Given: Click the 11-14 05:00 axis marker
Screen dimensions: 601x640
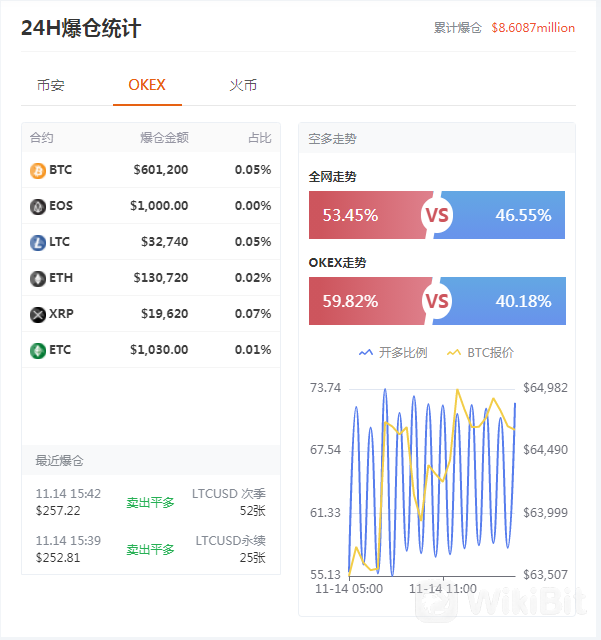Looking at the screenshot, I should point(349,589).
